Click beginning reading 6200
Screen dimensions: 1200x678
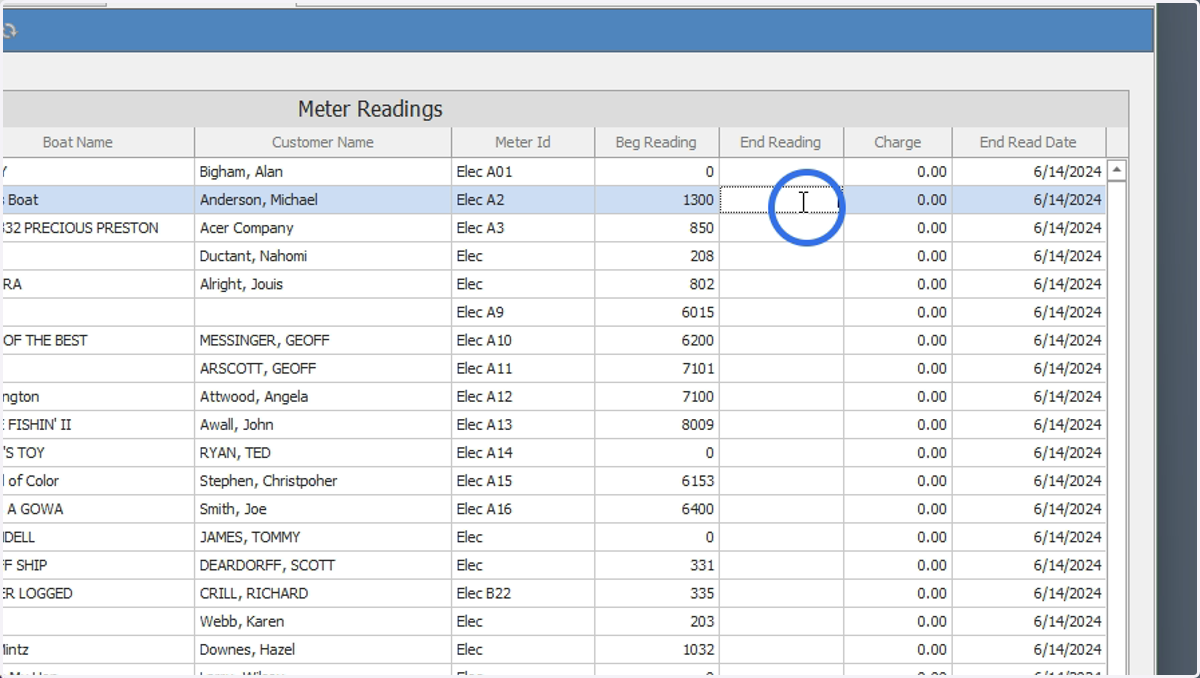point(698,340)
